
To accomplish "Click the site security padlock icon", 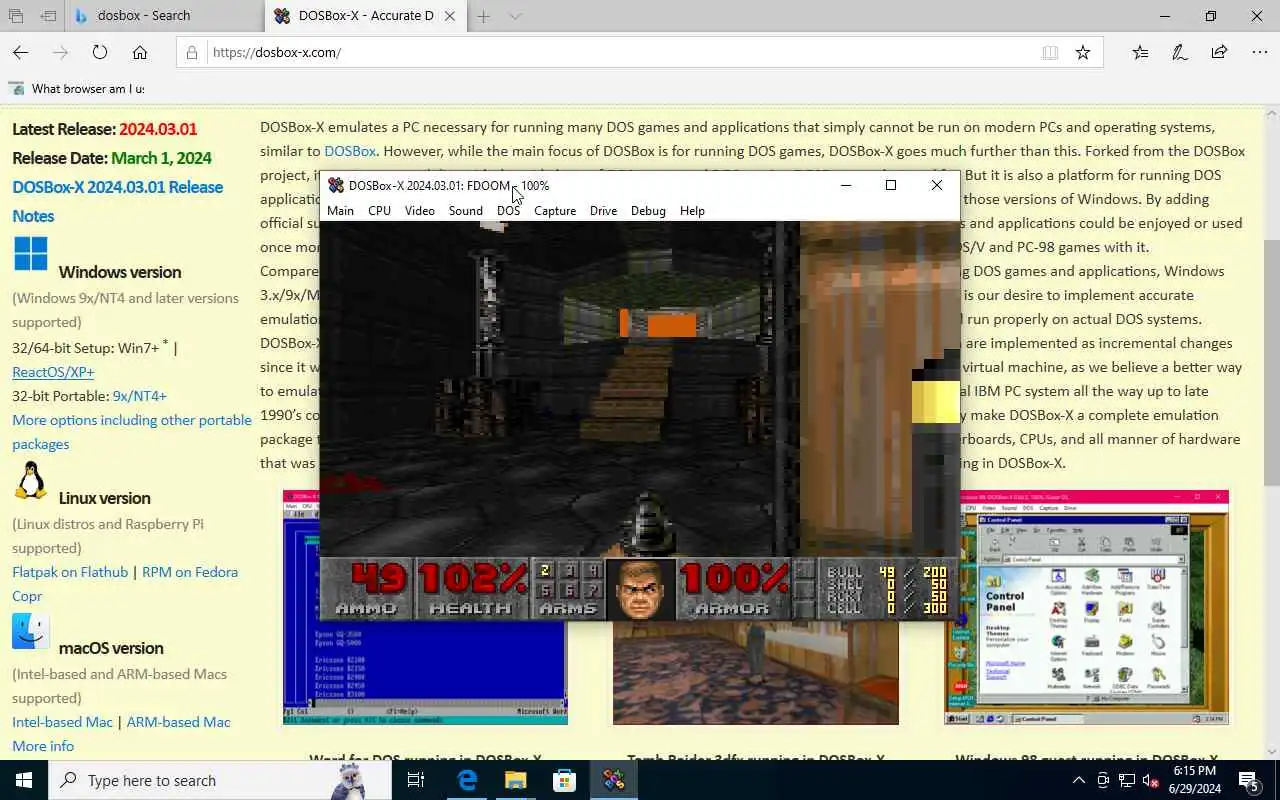I will [x=193, y=52].
